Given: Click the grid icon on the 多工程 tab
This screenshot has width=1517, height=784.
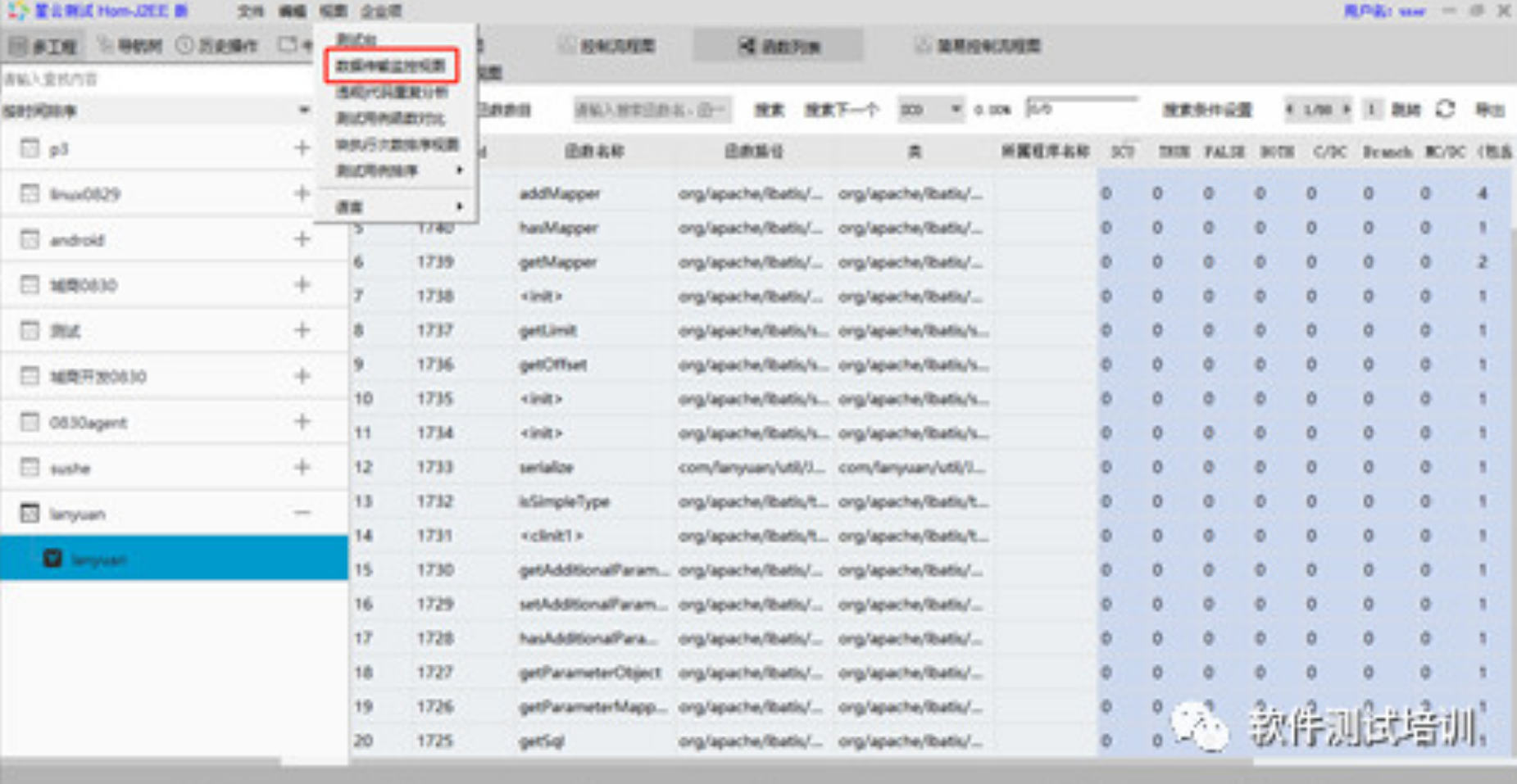Looking at the screenshot, I should (x=17, y=46).
